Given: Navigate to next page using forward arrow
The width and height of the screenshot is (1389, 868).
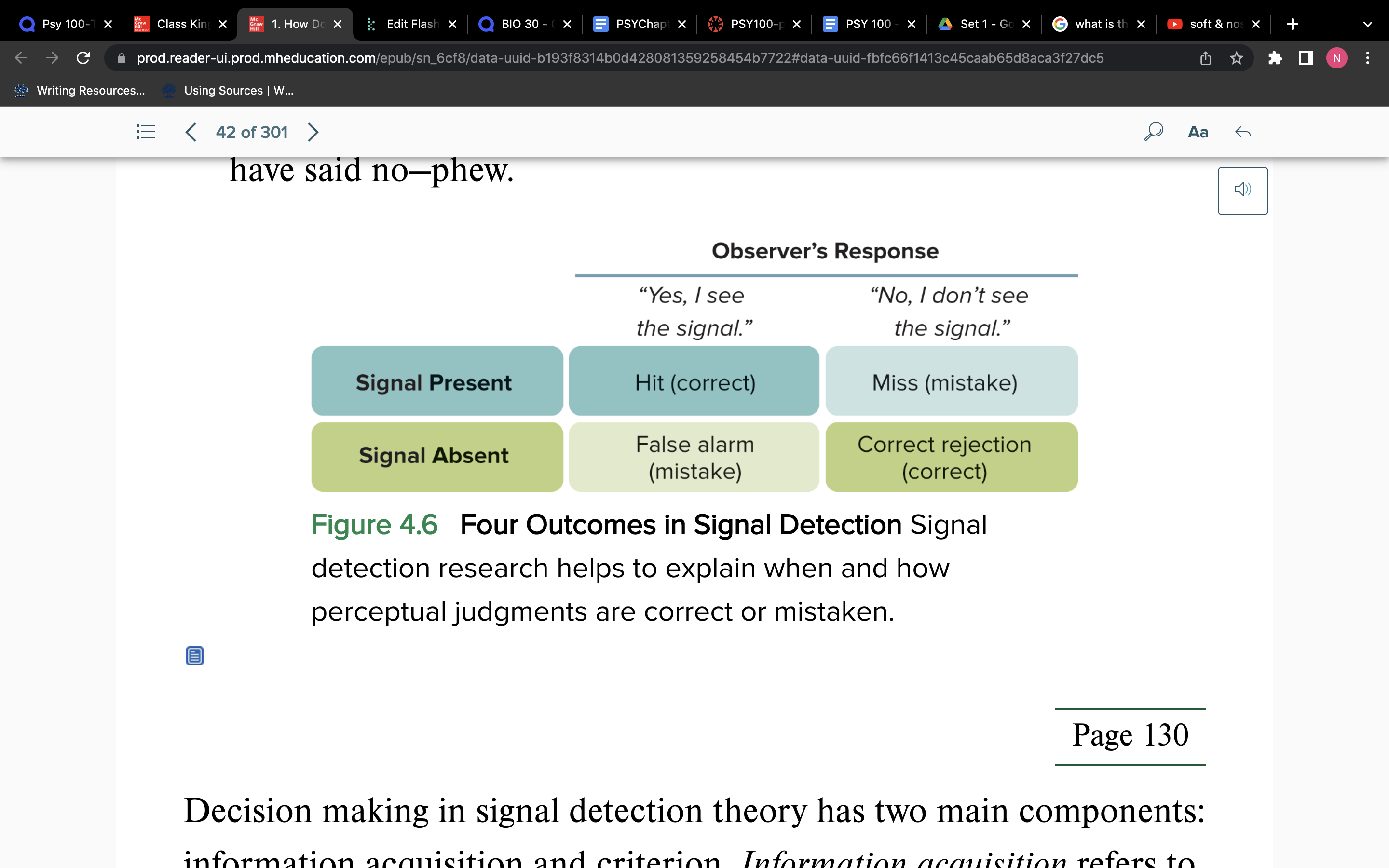Looking at the screenshot, I should point(313,132).
